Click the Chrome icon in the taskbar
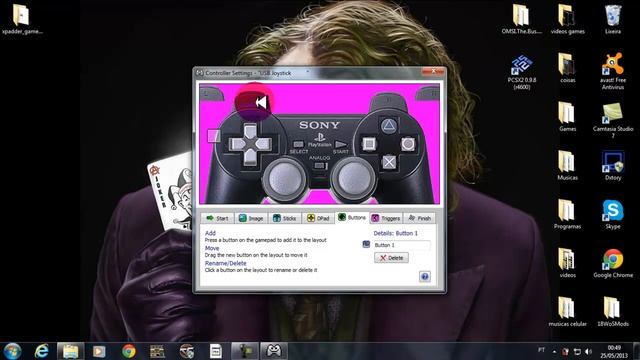Screen dimensions: 640x360 coord(129,351)
